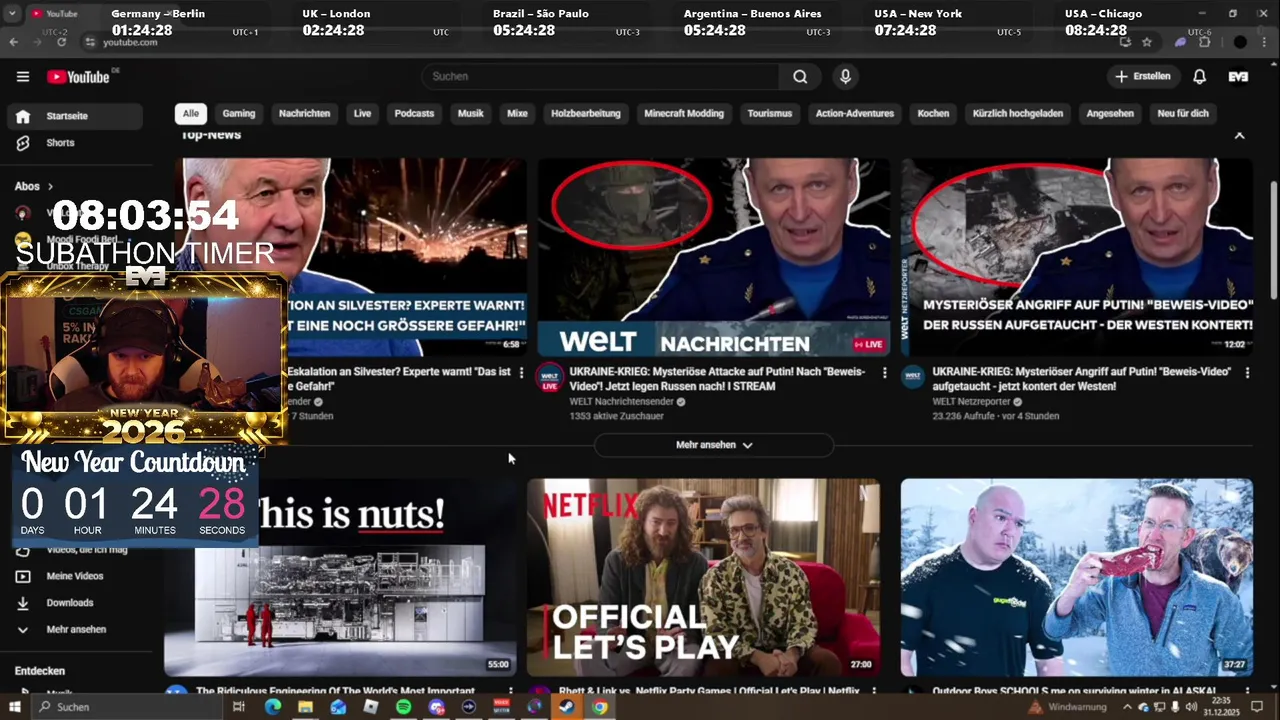
Task: Open the WELT Nachrichten live thumbnail
Action: [714, 257]
